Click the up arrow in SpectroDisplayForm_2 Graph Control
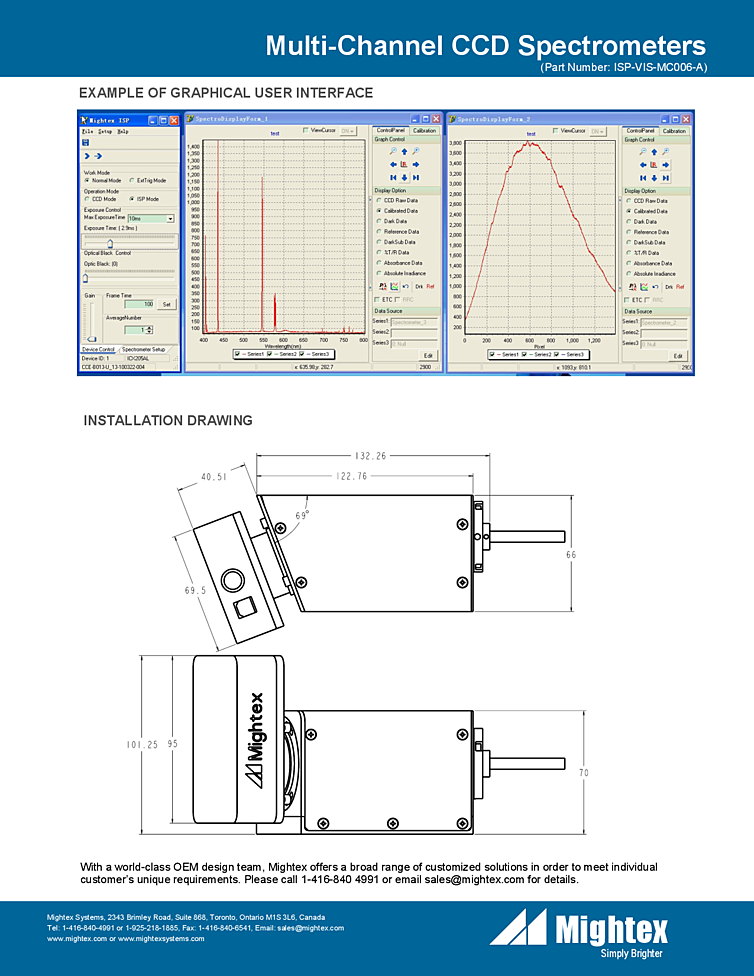The image size is (754, 976). (x=654, y=152)
